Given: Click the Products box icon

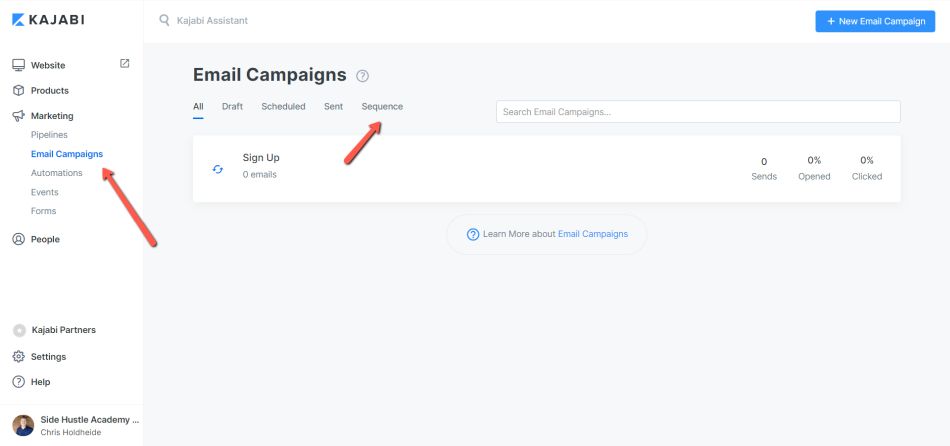Looking at the screenshot, I should point(19,90).
